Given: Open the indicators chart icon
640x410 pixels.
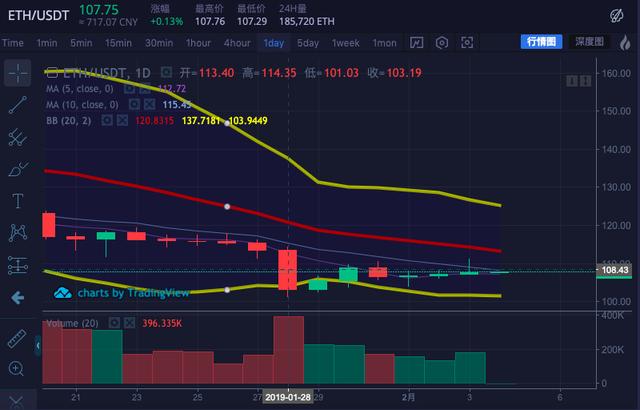Looking at the screenshot, I should pyautogui.click(x=416, y=42).
